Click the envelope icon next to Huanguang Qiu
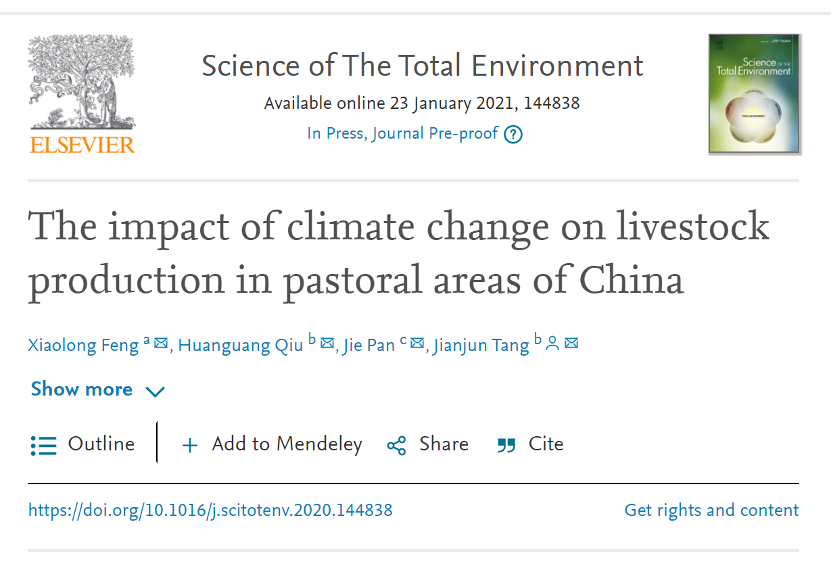The width and height of the screenshot is (832, 566). tap(326, 344)
